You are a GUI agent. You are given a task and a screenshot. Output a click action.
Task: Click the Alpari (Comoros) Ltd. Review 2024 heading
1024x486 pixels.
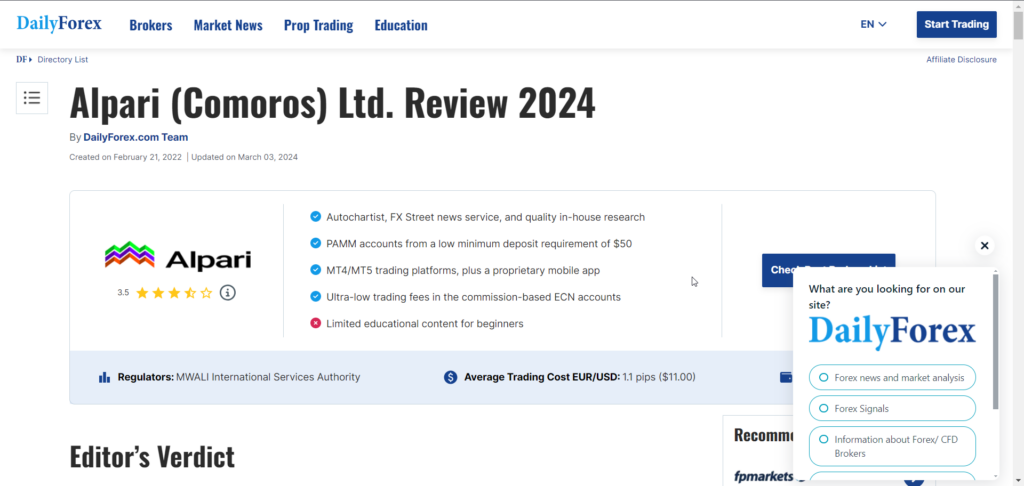[332, 103]
